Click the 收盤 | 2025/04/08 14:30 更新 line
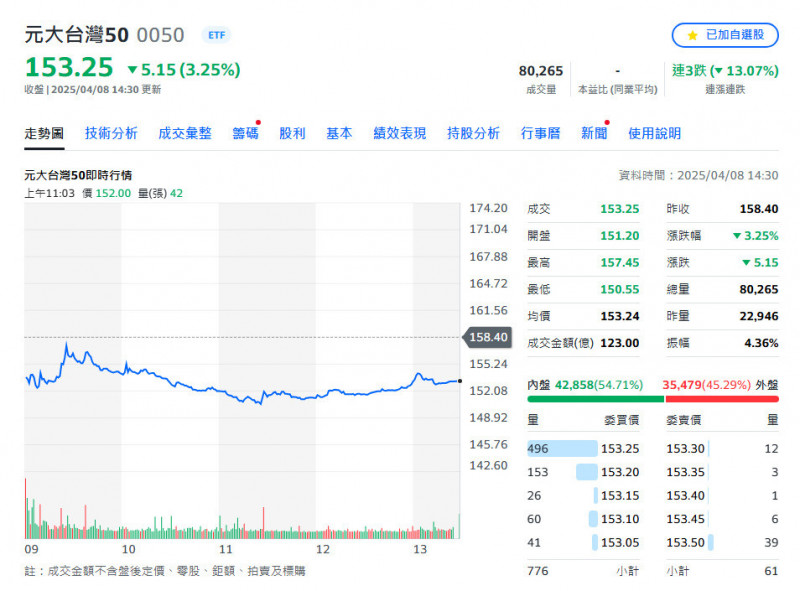This screenshot has width=800, height=591. pyautogui.click(x=93, y=90)
